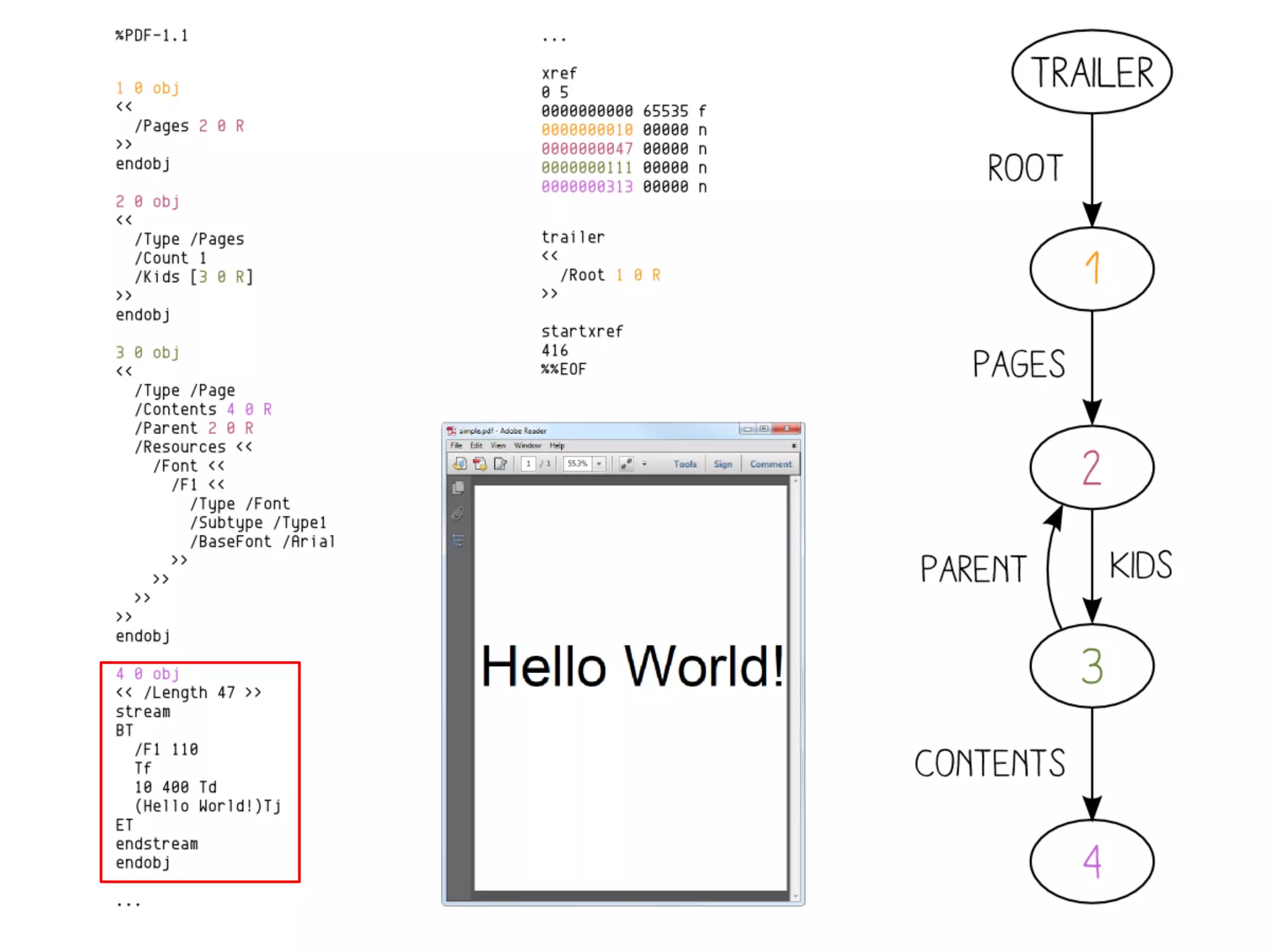Image resolution: width=1270 pixels, height=952 pixels.
Task: Click the sign document toolbar icon
Action: (x=500, y=464)
